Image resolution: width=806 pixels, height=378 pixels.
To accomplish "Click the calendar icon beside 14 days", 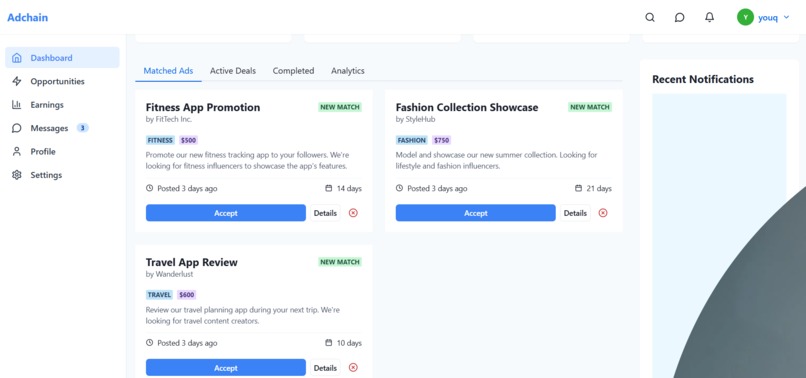I will pyautogui.click(x=329, y=188).
